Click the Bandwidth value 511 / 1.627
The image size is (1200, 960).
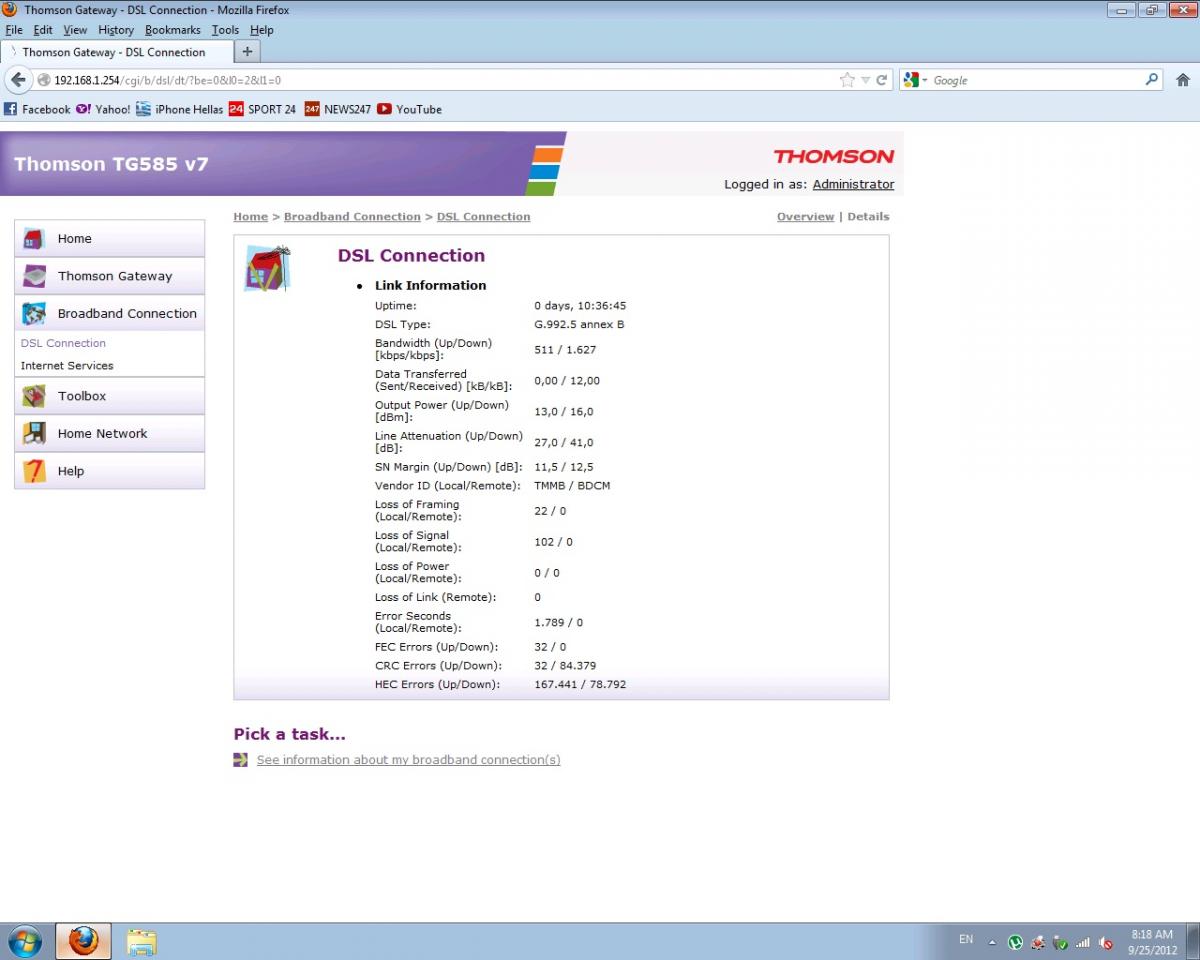click(565, 350)
